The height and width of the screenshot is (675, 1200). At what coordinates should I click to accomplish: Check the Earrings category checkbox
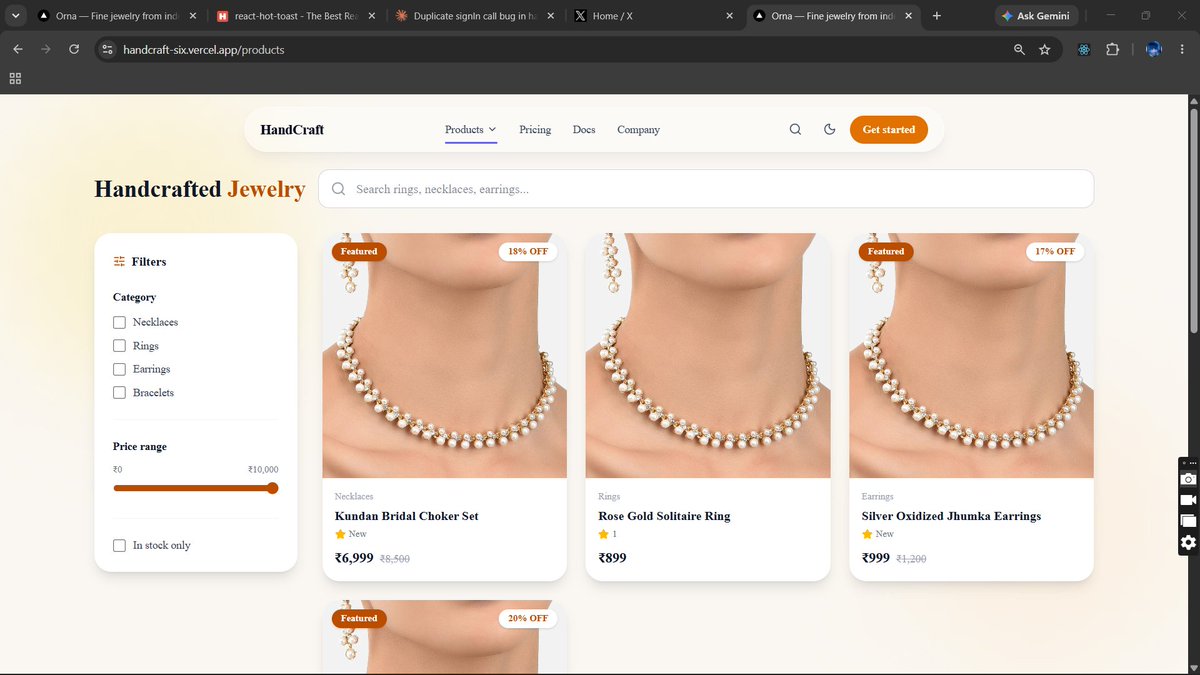coord(119,369)
